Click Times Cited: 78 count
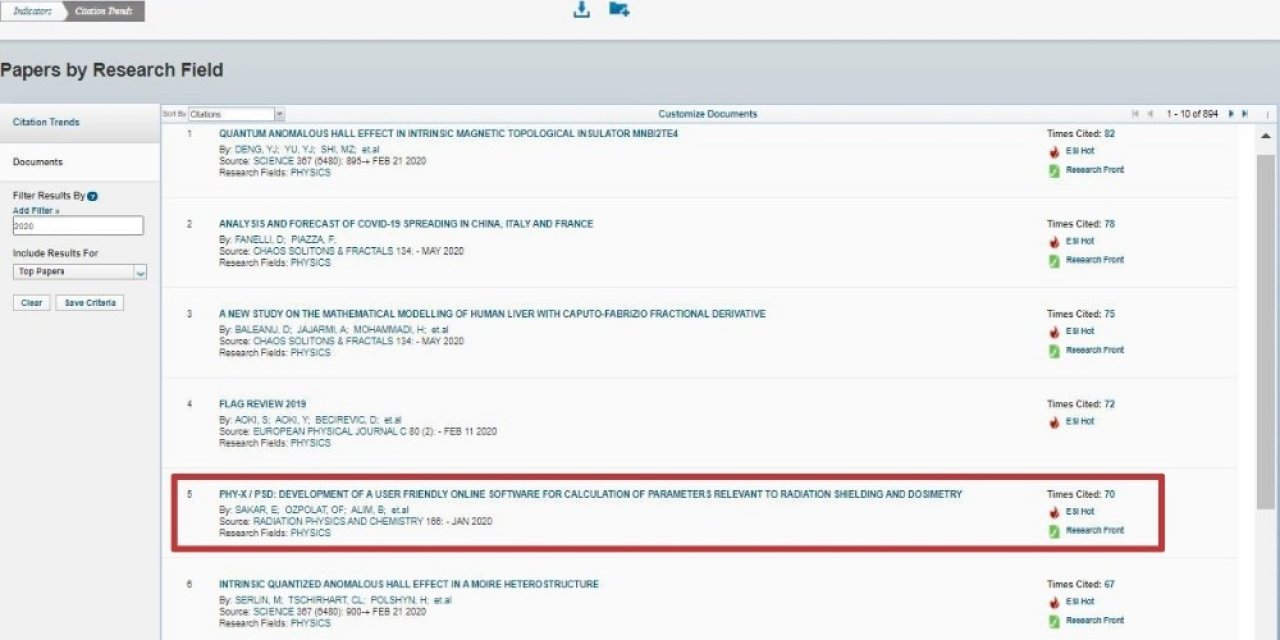The height and width of the screenshot is (640, 1280). point(1081,224)
